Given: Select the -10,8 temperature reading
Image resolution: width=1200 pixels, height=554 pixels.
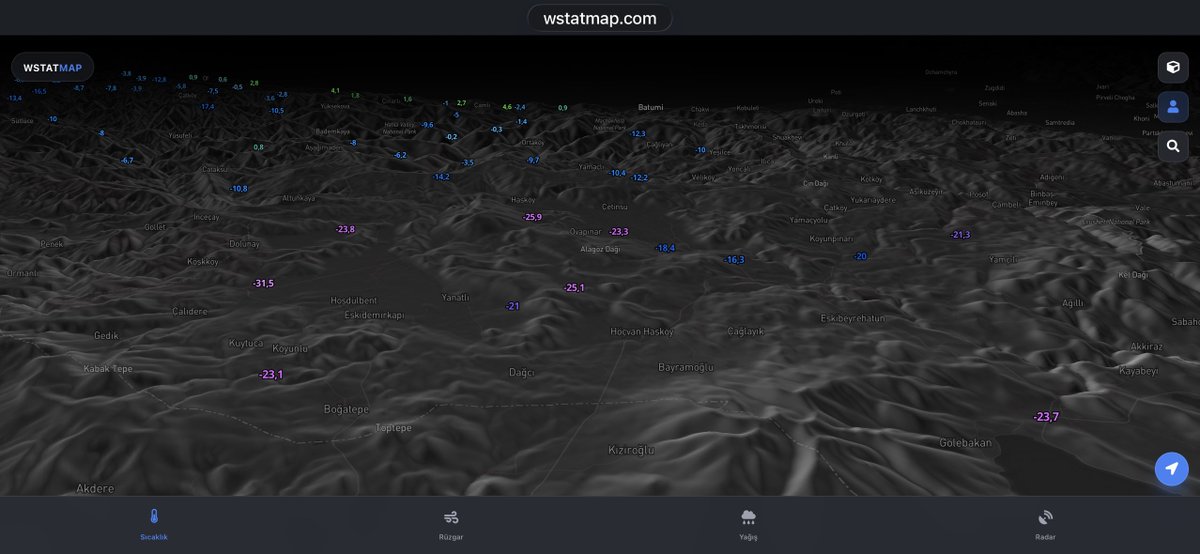Looking at the screenshot, I should click(238, 189).
